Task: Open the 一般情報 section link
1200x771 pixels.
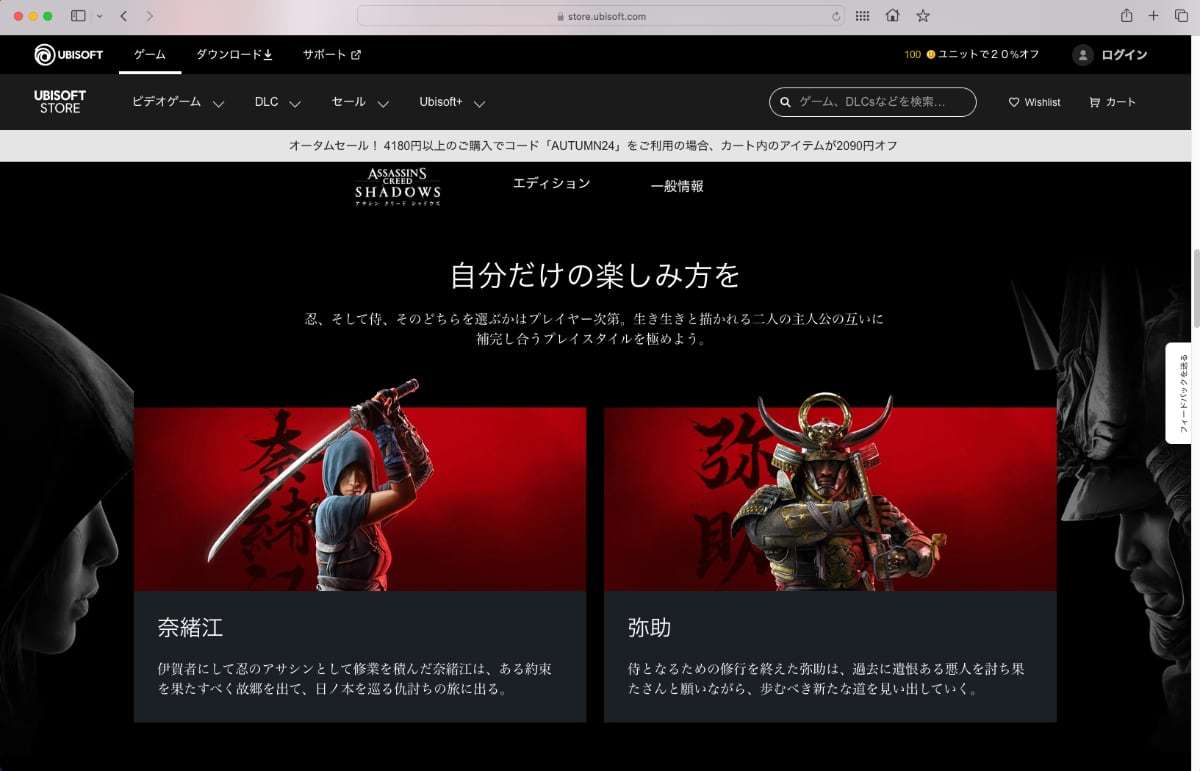Action: pos(677,186)
